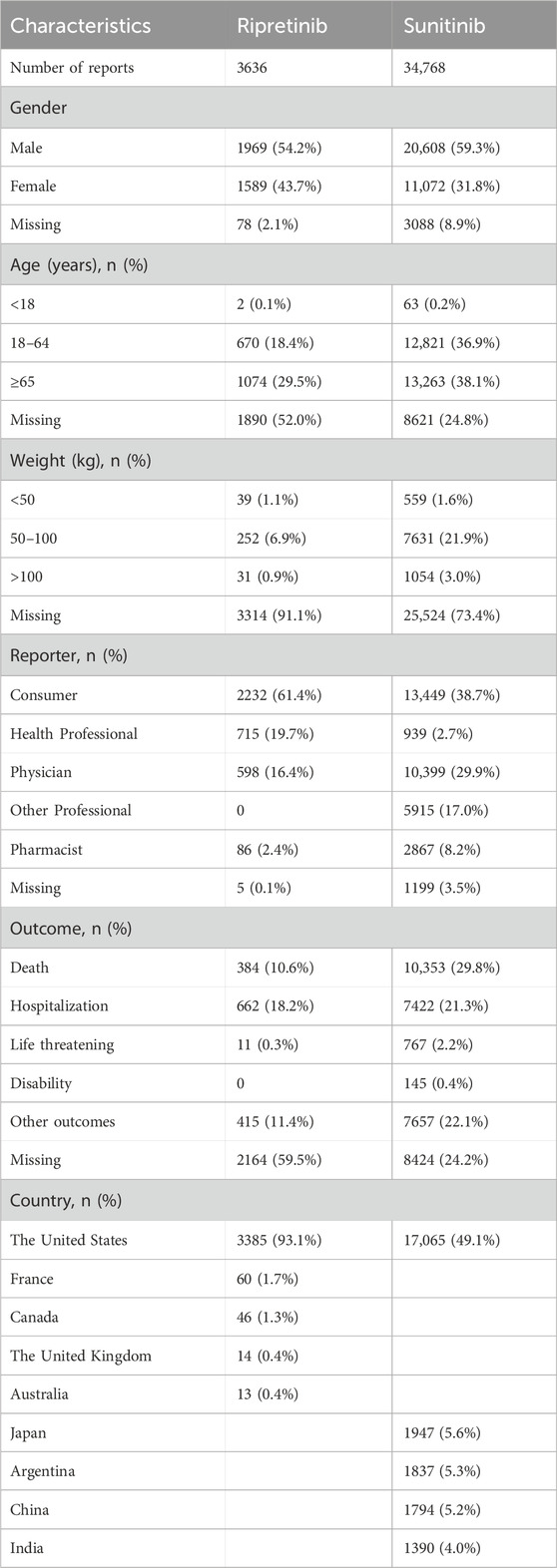Click the Age (years) section header
This screenshot has height=1568, width=557.
click(278, 263)
